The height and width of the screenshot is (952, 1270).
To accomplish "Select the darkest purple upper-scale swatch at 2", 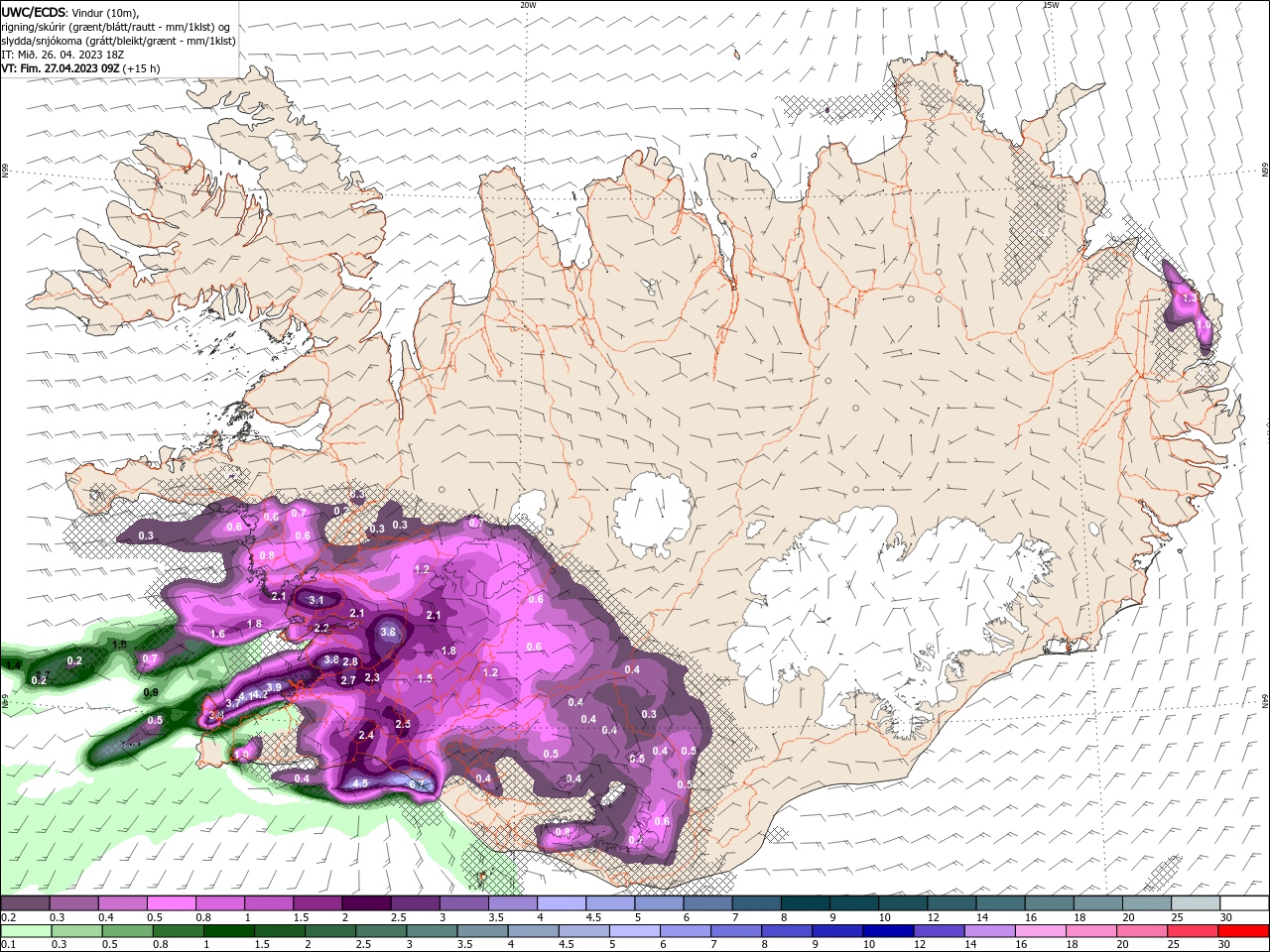I will (x=366, y=902).
